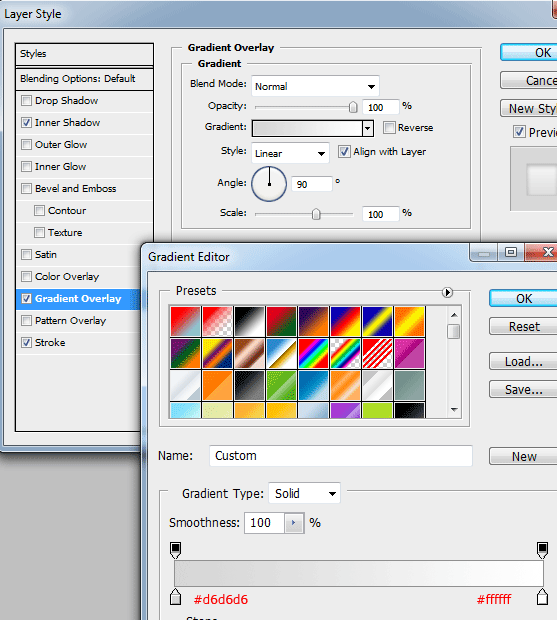Select the left opacity stop above gradient bar
Viewport: 557px width, 620px height.
[x=176, y=550]
